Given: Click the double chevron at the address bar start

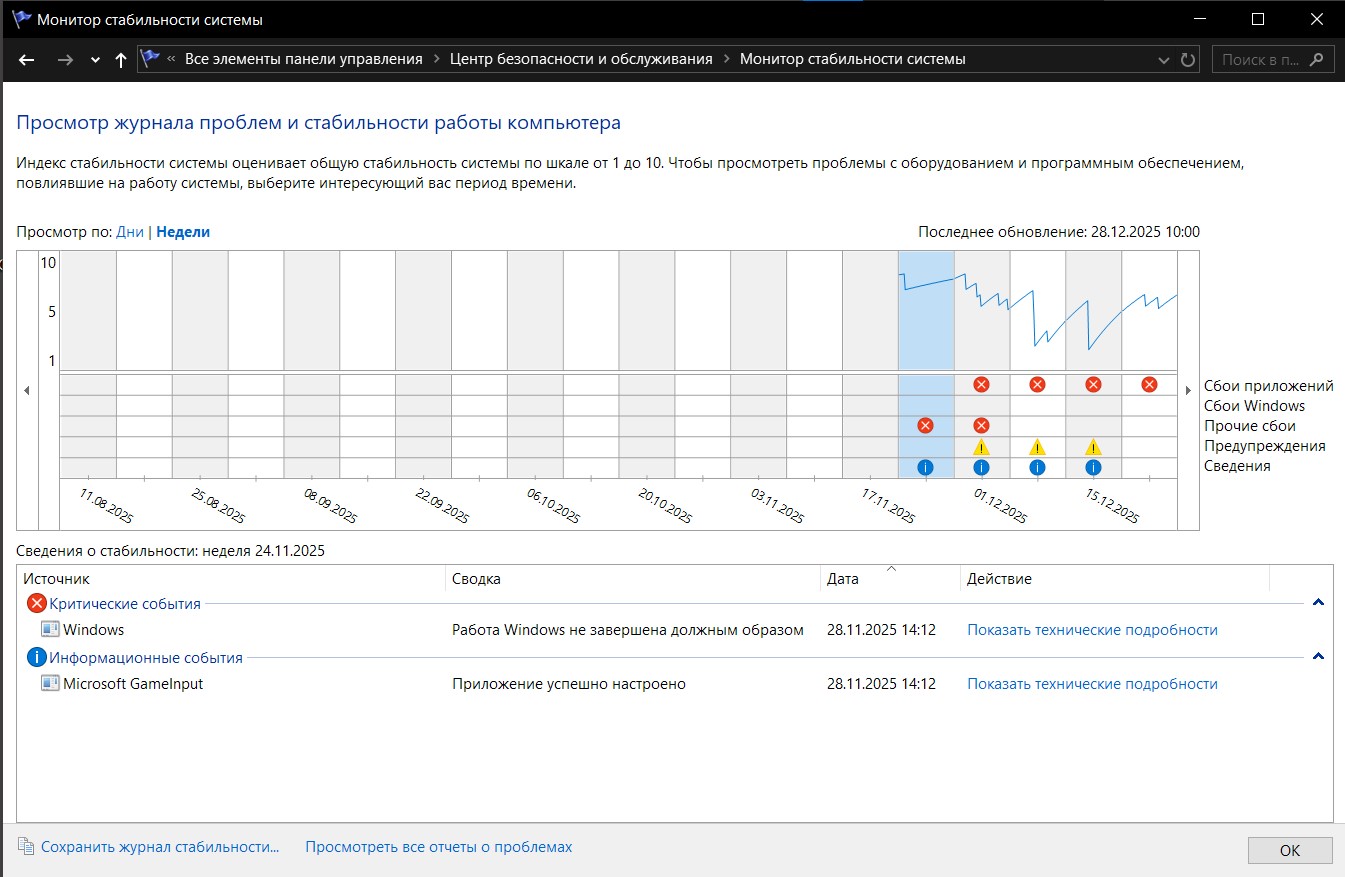Looking at the screenshot, I should 172,59.
